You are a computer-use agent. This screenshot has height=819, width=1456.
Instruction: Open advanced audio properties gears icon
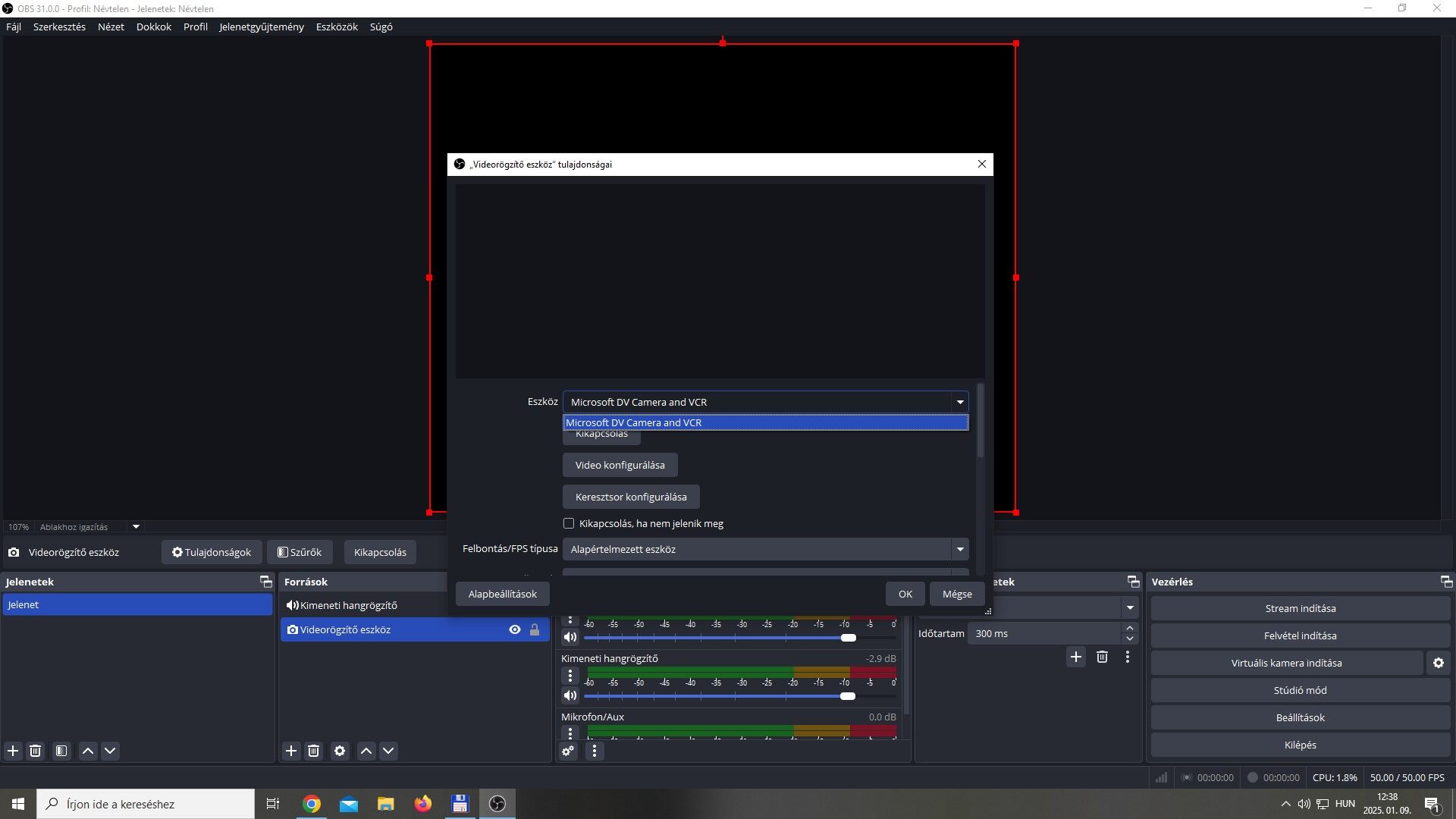point(568,751)
